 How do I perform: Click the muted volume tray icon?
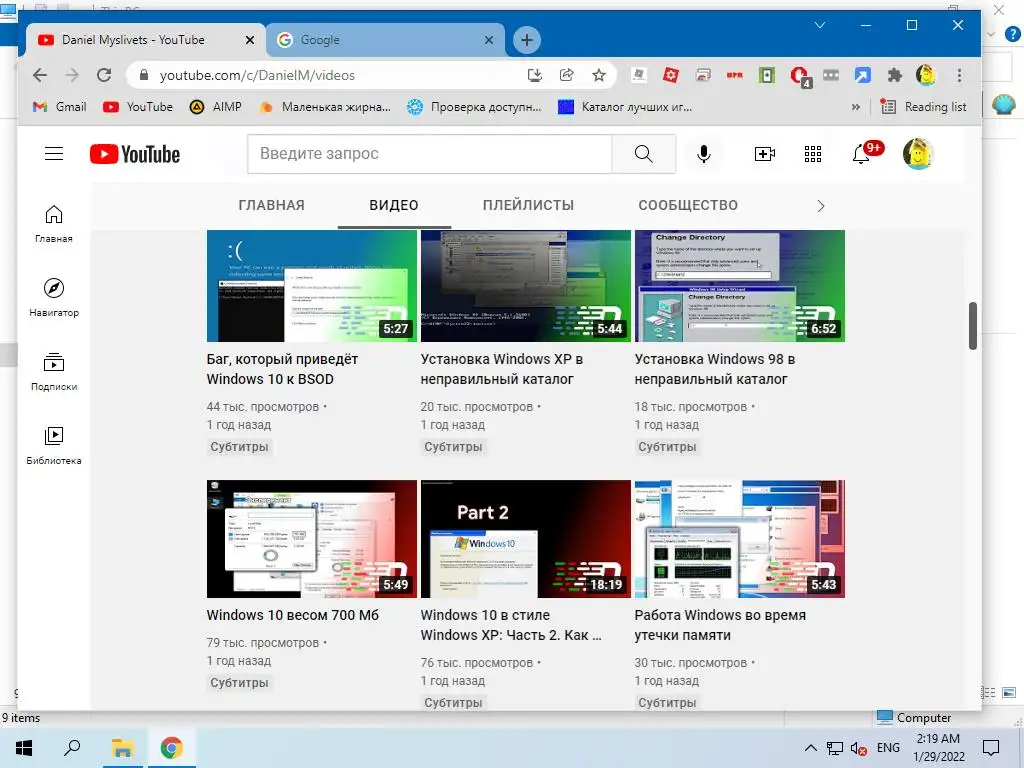pyautogui.click(x=859, y=748)
